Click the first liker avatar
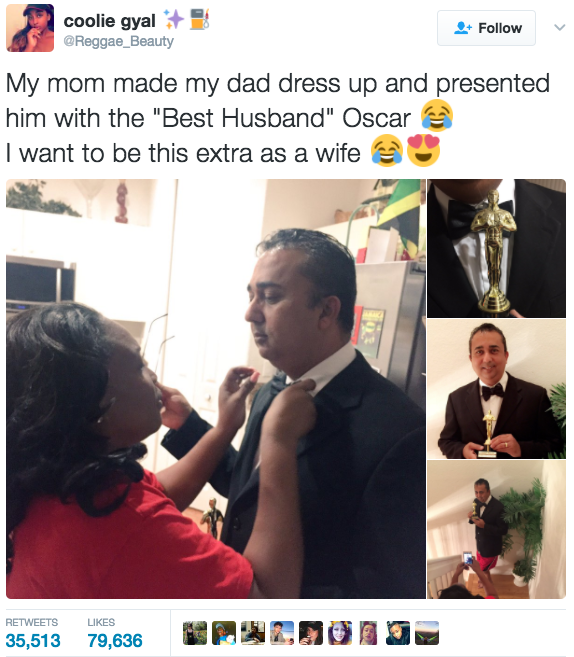574x657 pixels. tap(195, 633)
